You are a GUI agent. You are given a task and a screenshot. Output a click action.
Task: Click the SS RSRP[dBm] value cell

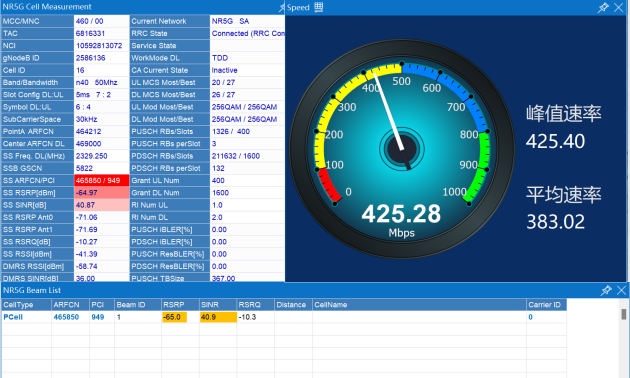102,193
